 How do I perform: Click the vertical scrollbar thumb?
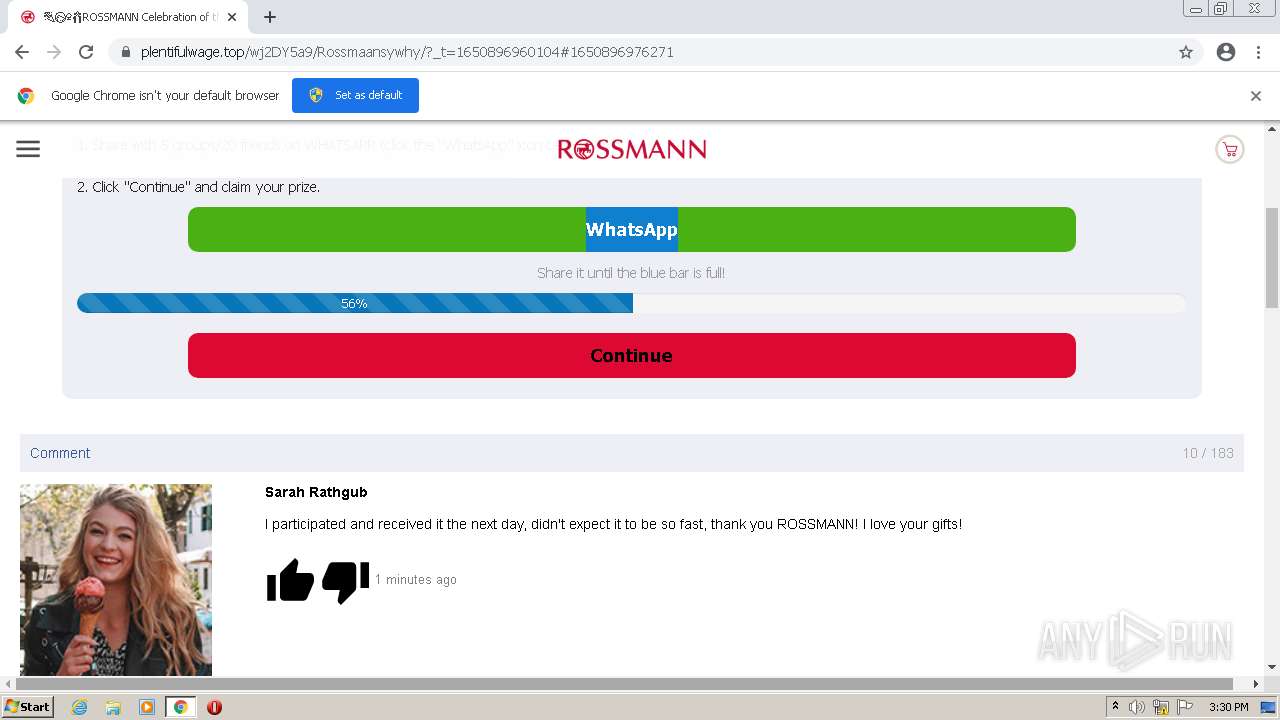tap(1272, 258)
